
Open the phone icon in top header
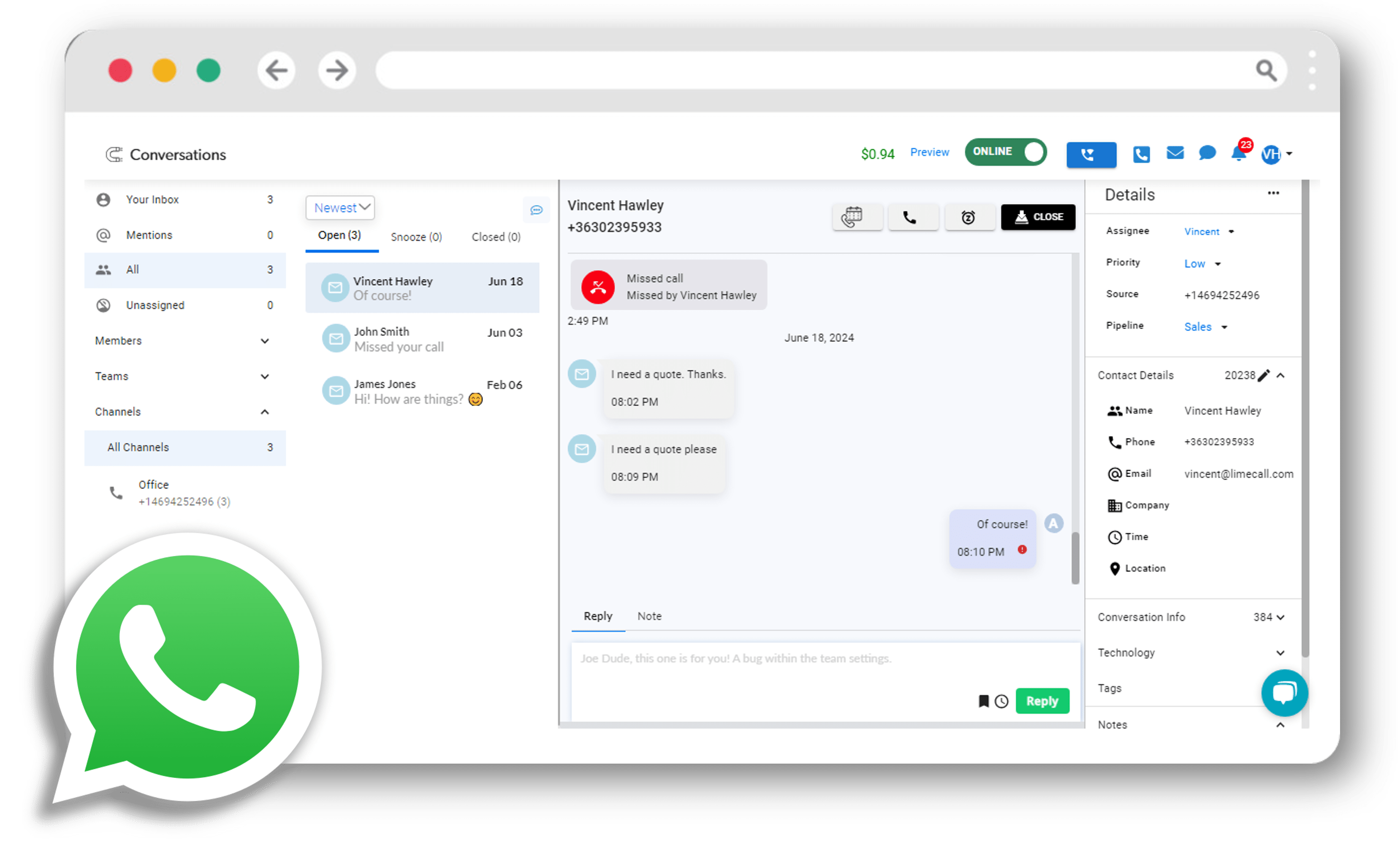click(x=1141, y=154)
